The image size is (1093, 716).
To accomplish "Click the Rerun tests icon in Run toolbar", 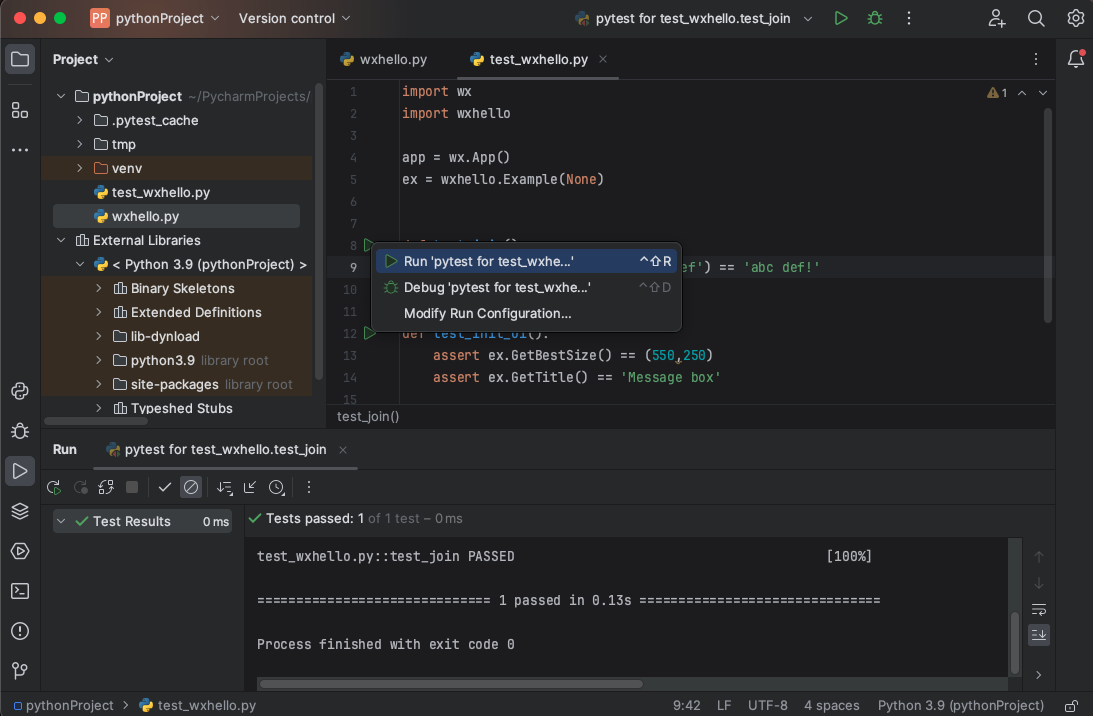I will tap(54, 487).
